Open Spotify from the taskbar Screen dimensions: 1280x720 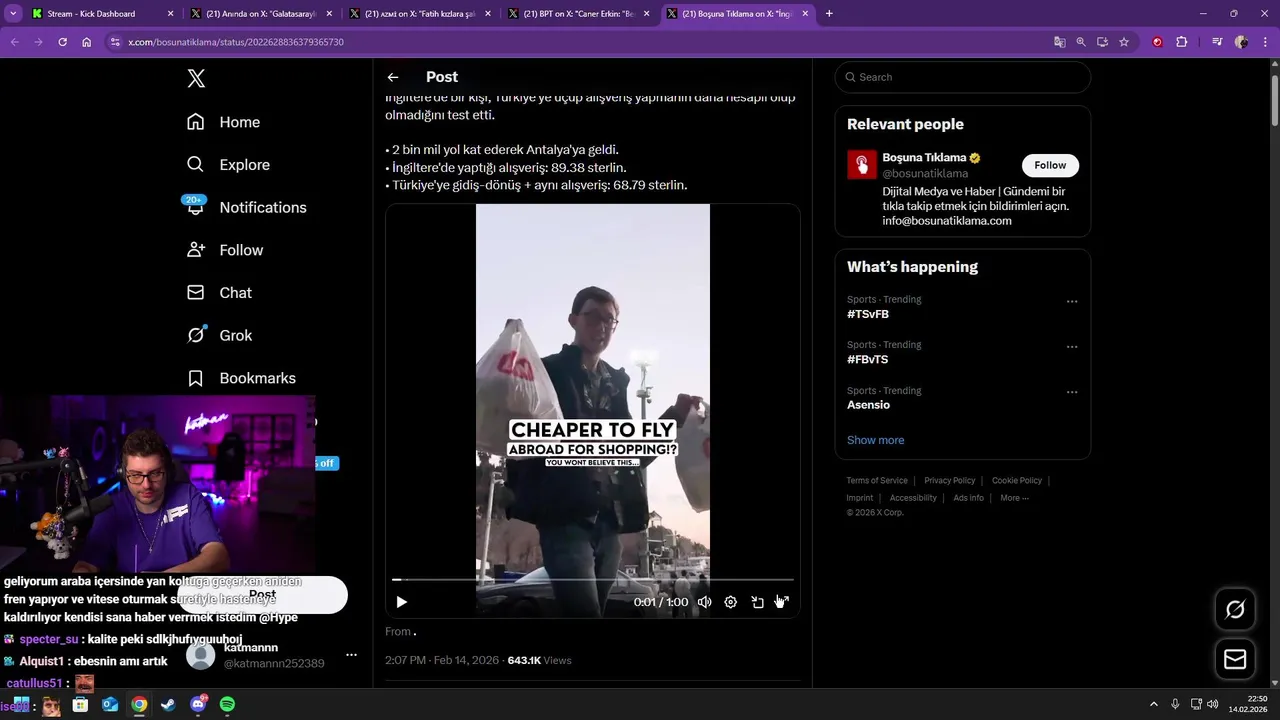pyautogui.click(x=227, y=704)
